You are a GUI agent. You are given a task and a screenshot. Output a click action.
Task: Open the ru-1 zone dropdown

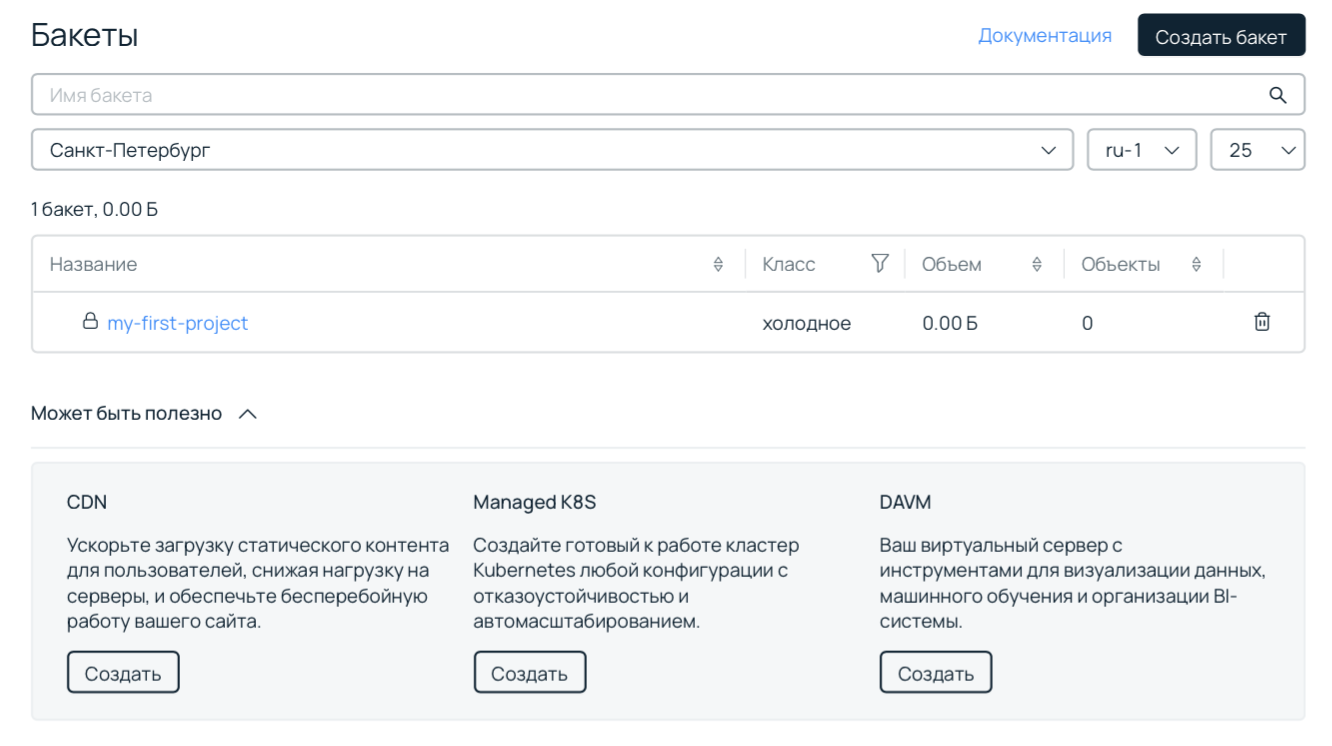tap(1141, 150)
